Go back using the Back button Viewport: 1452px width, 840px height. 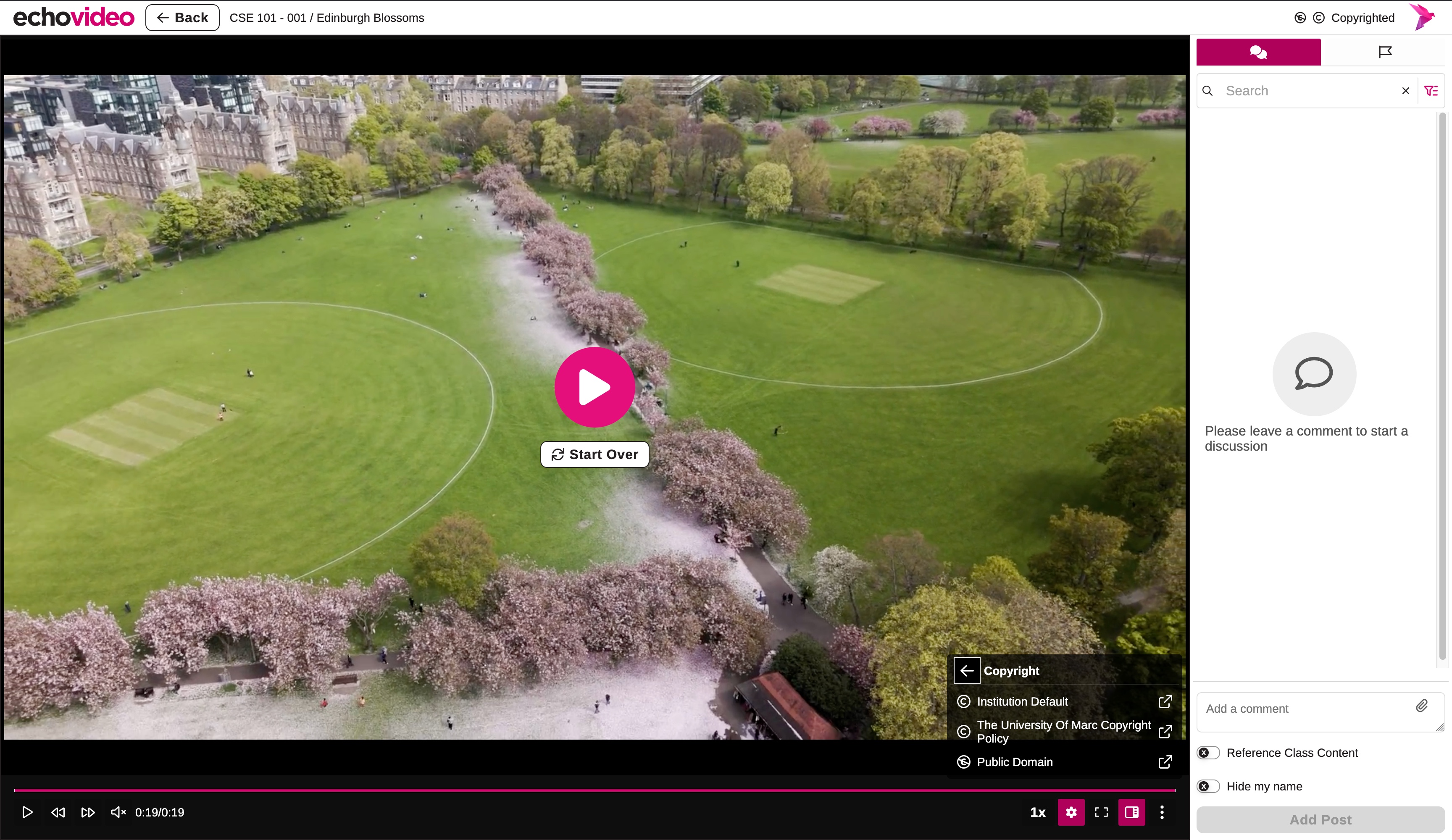pos(182,18)
